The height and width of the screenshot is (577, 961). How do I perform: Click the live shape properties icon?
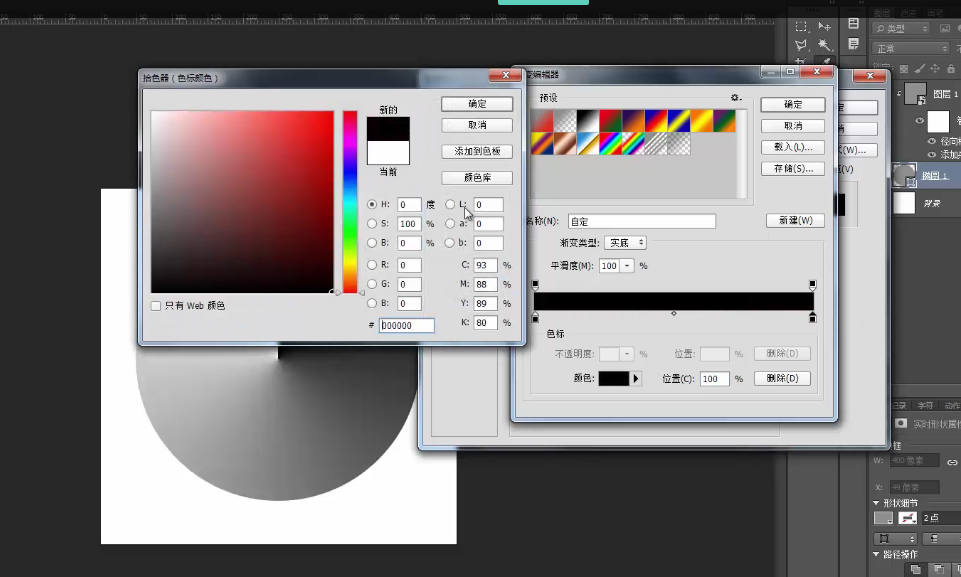point(901,424)
